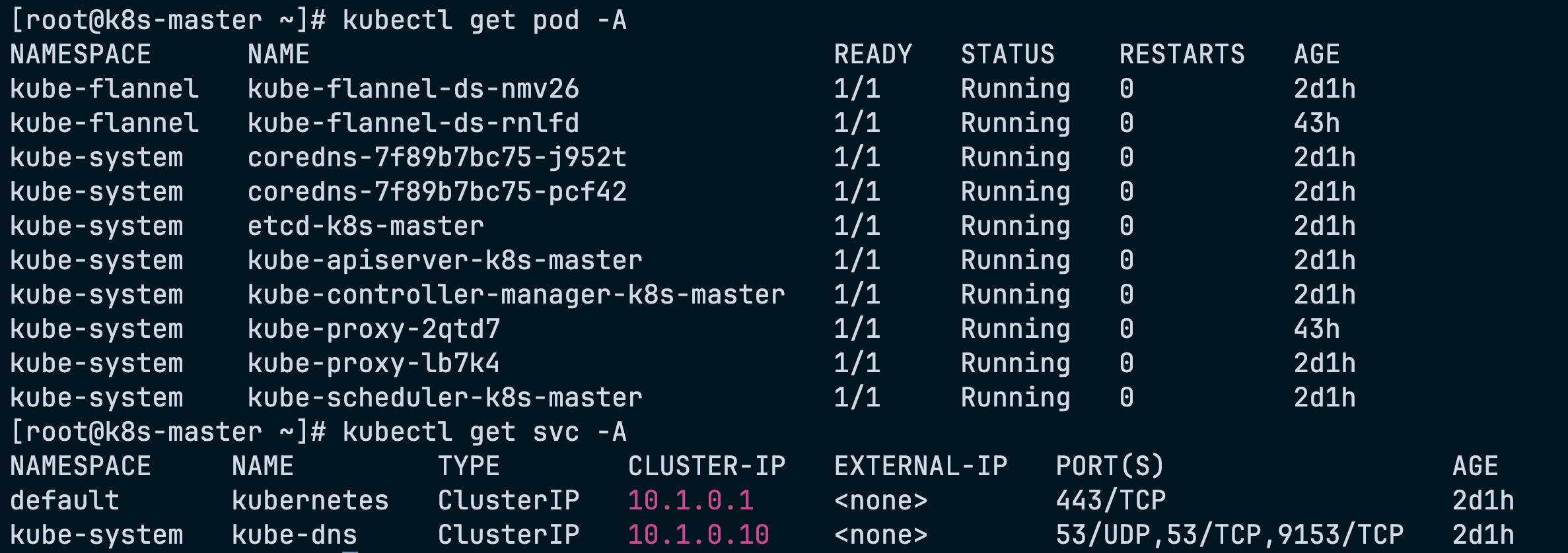Select kube-apiserver-k8s-master text
The width and height of the screenshot is (1568, 553).
click(x=445, y=261)
